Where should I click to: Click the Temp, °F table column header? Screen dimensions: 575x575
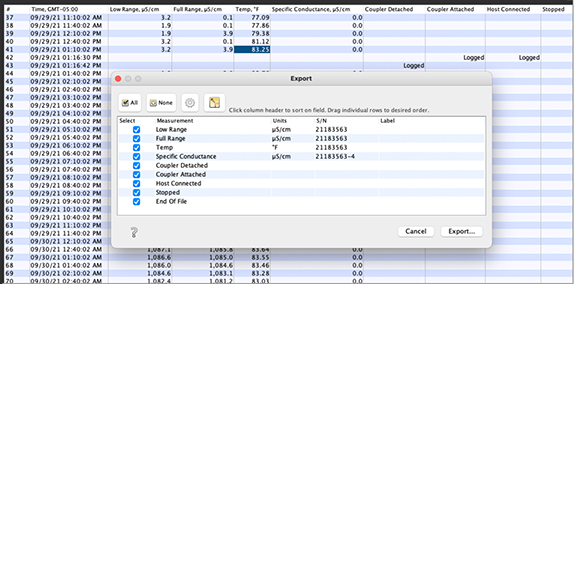point(247,9)
